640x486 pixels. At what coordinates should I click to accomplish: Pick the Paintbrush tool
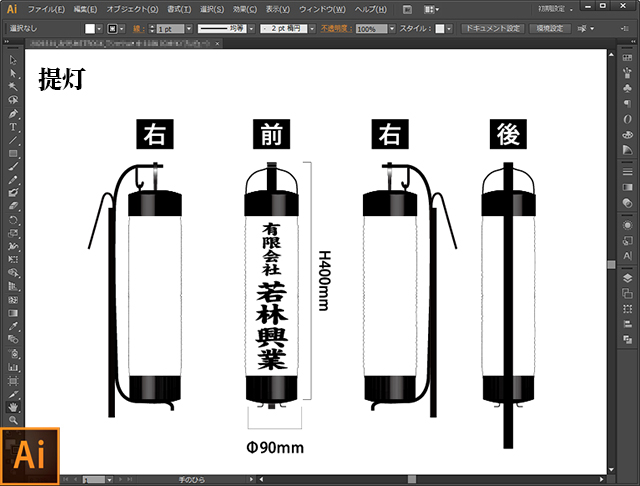pyautogui.click(x=13, y=166)
